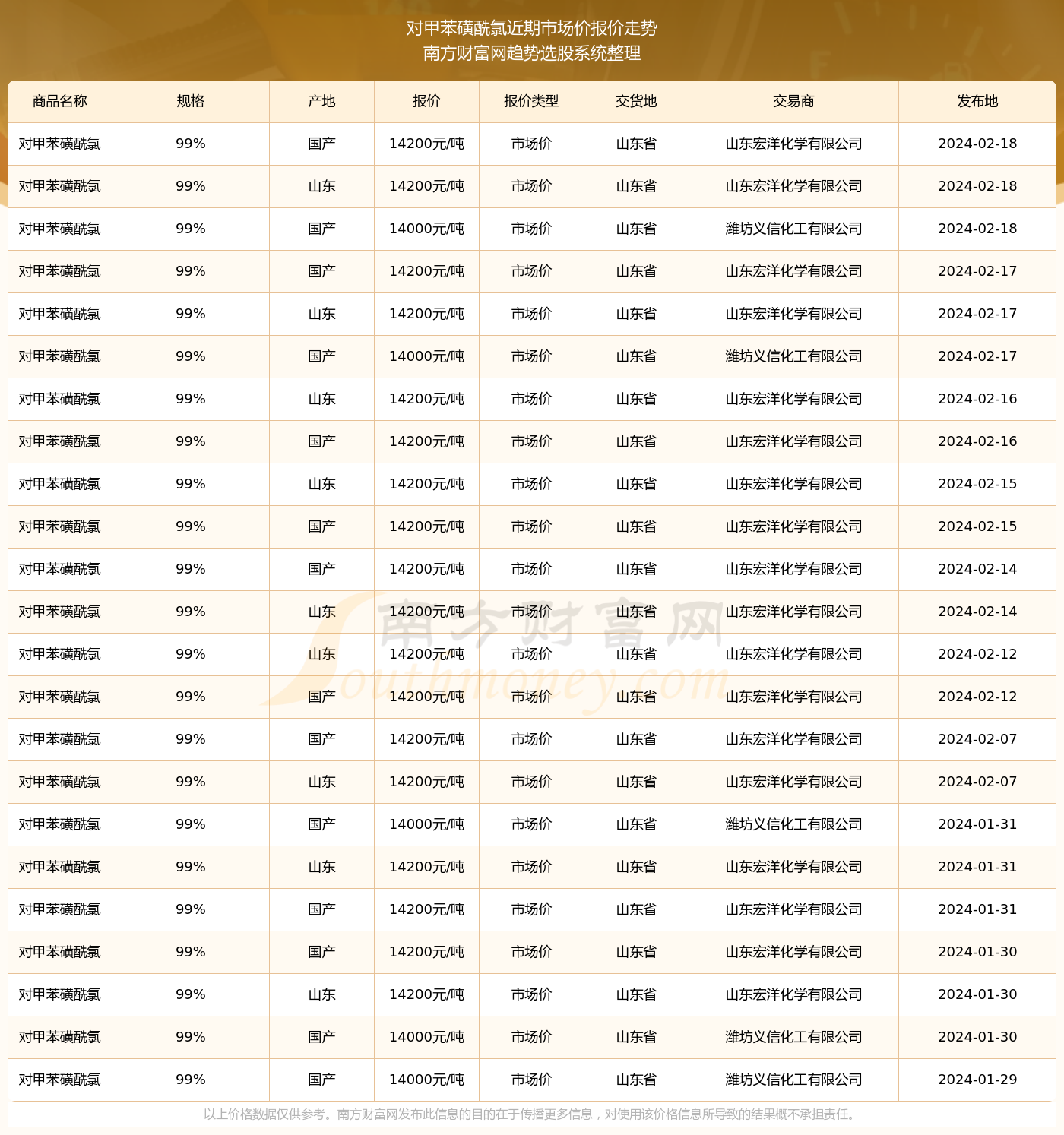Select 国产 origin cell in the 2024-01-29 row
The width and height of the screenshot is (1064, 1135).
(321, 1080)
